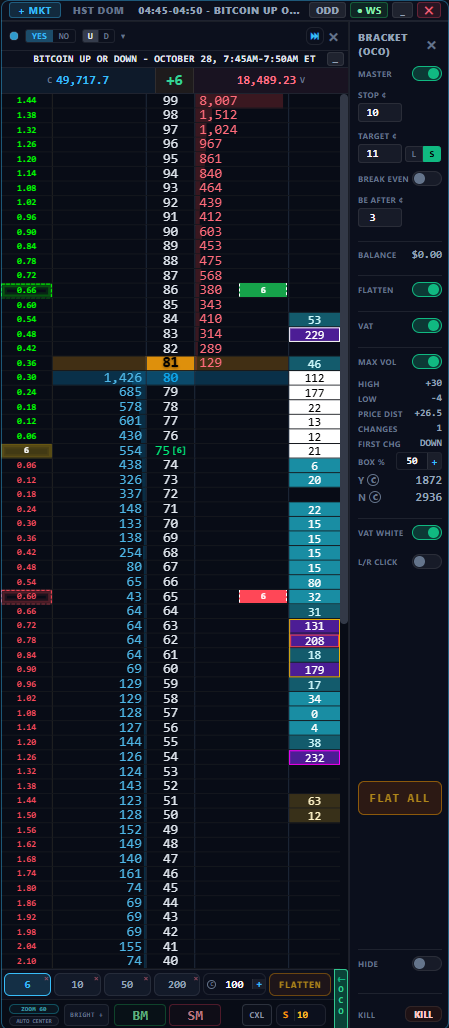
Task: Click the coin icon left of quantity 100
Action: click(211, 984)
